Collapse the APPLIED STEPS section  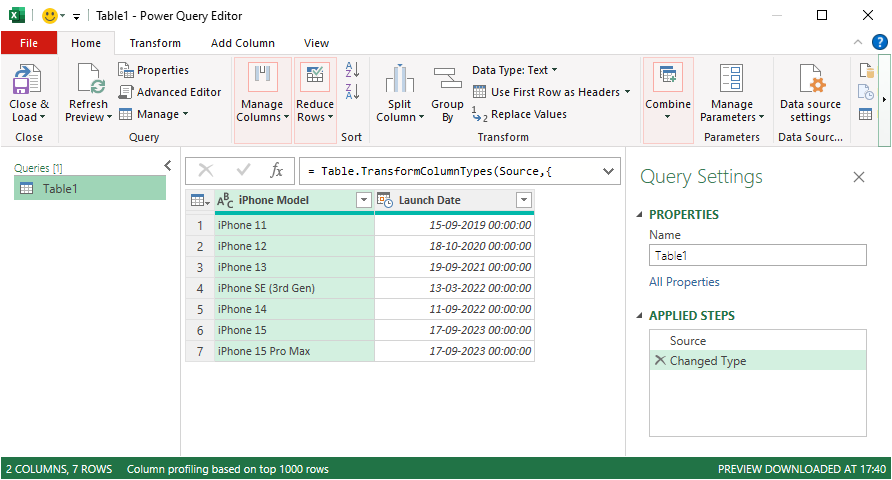[x=639, y=315]
